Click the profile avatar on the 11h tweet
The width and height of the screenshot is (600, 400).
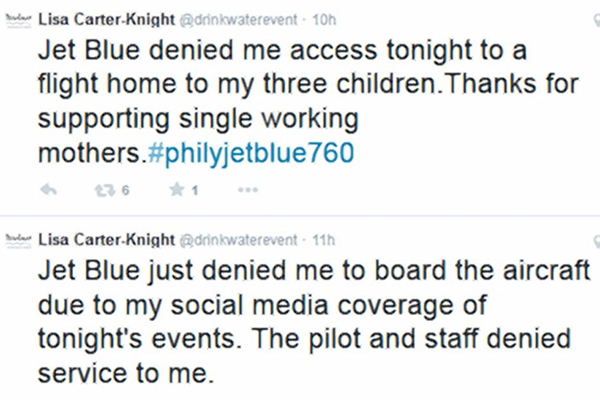[x=17, y=240]
